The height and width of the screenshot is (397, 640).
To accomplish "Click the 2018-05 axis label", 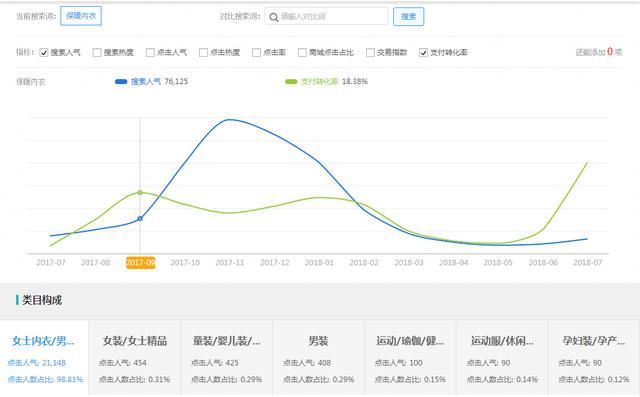I will (498, 262).
